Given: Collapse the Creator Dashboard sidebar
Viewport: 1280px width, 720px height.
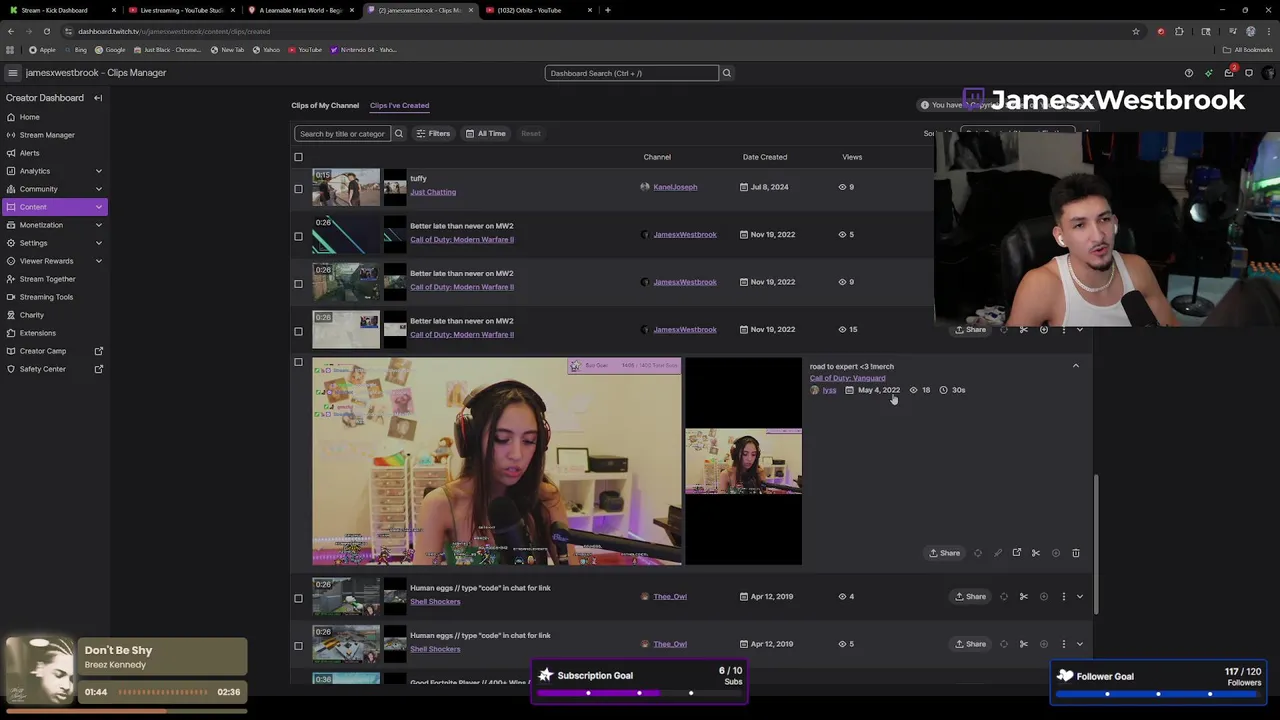Looking at the screenshot, I should point(98,98).
